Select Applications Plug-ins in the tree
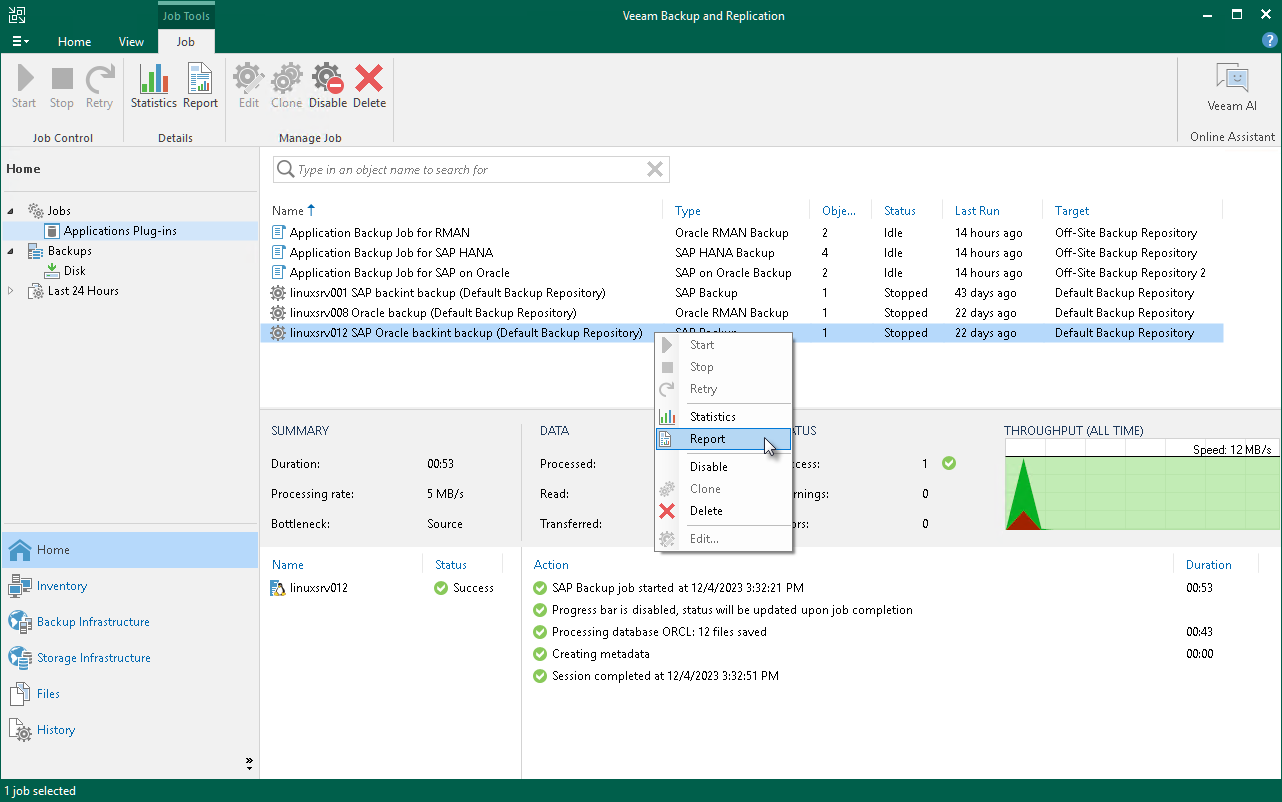Viewport: 1282px width, 802px height. (x=120, y=231)
